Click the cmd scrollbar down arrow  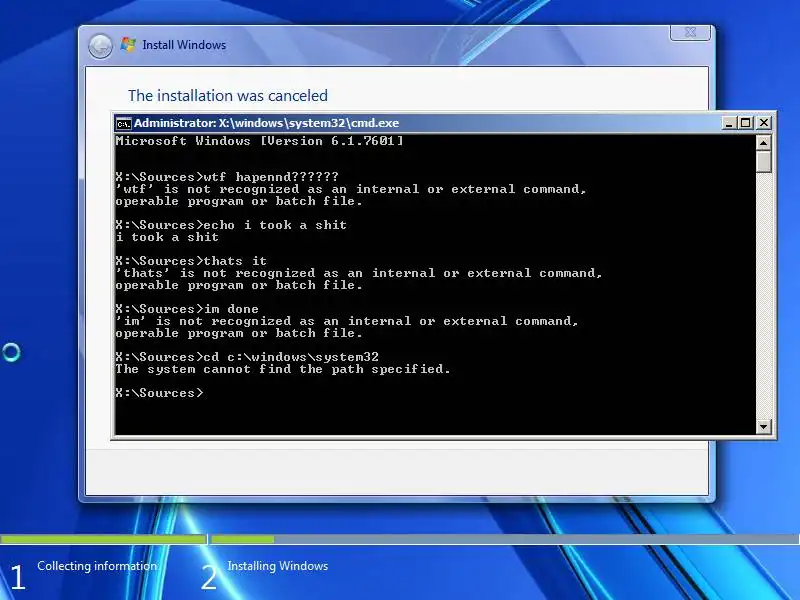coord(763,427)
